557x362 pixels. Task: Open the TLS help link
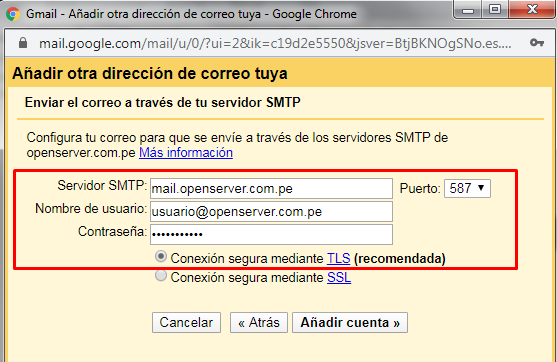point(339,258)
